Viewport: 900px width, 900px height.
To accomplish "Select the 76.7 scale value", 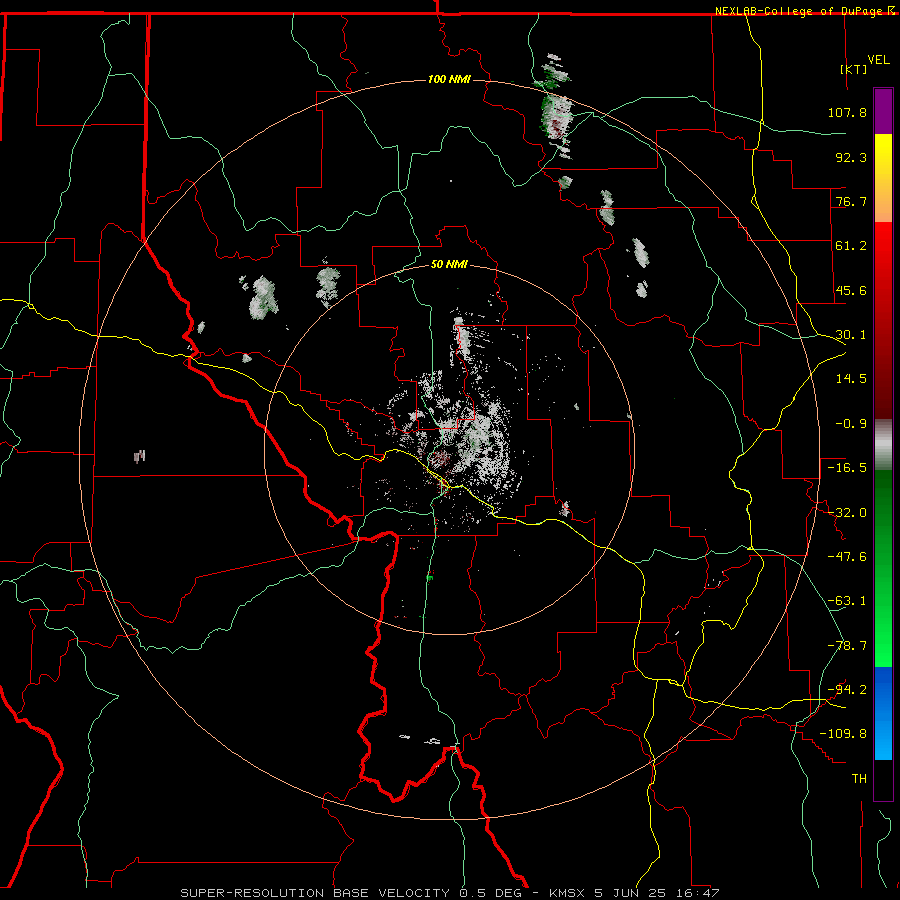I will click(851, 201).
